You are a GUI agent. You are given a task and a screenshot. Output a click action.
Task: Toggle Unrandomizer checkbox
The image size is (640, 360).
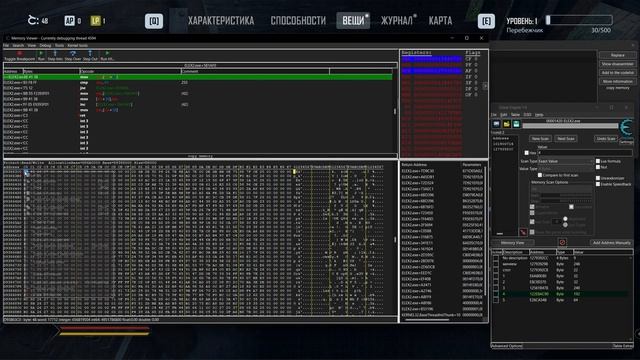tap(598, 178)
